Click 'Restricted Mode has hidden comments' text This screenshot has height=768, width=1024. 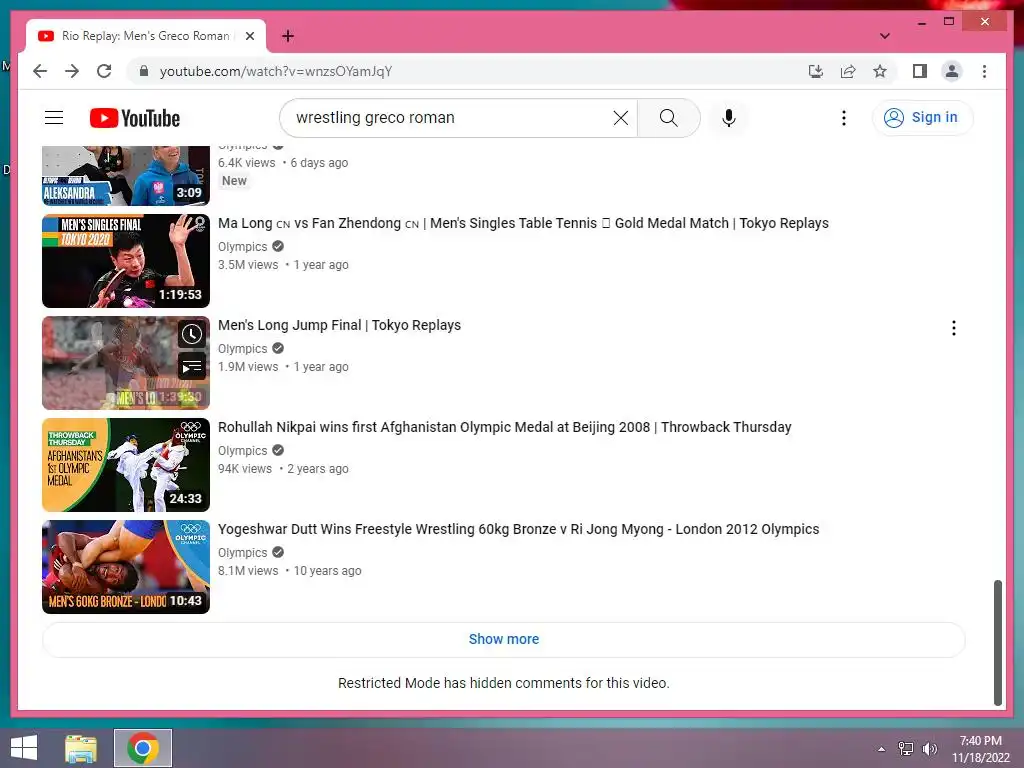504,683
